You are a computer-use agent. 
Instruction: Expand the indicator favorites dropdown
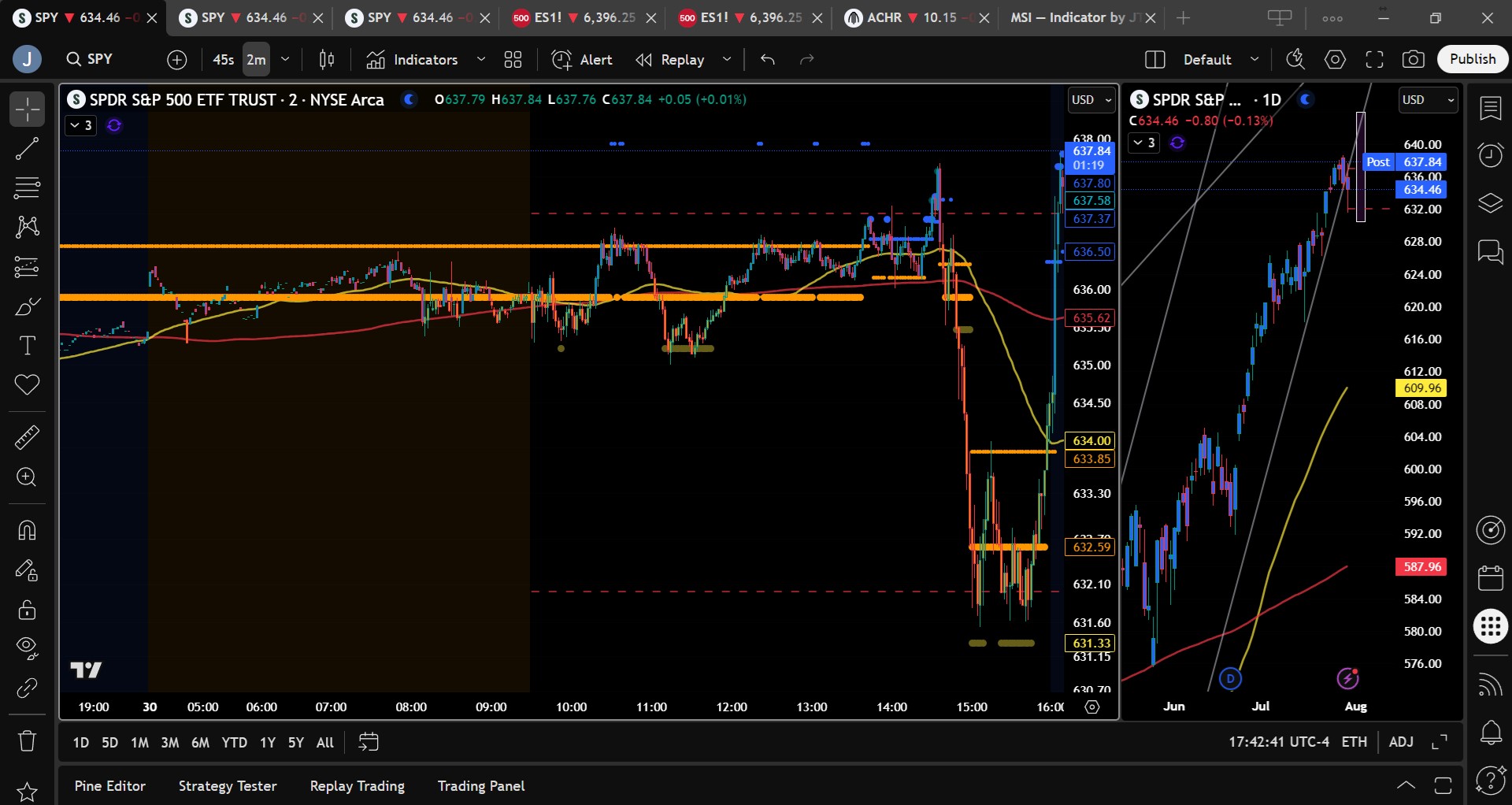(x=481, y=59)
